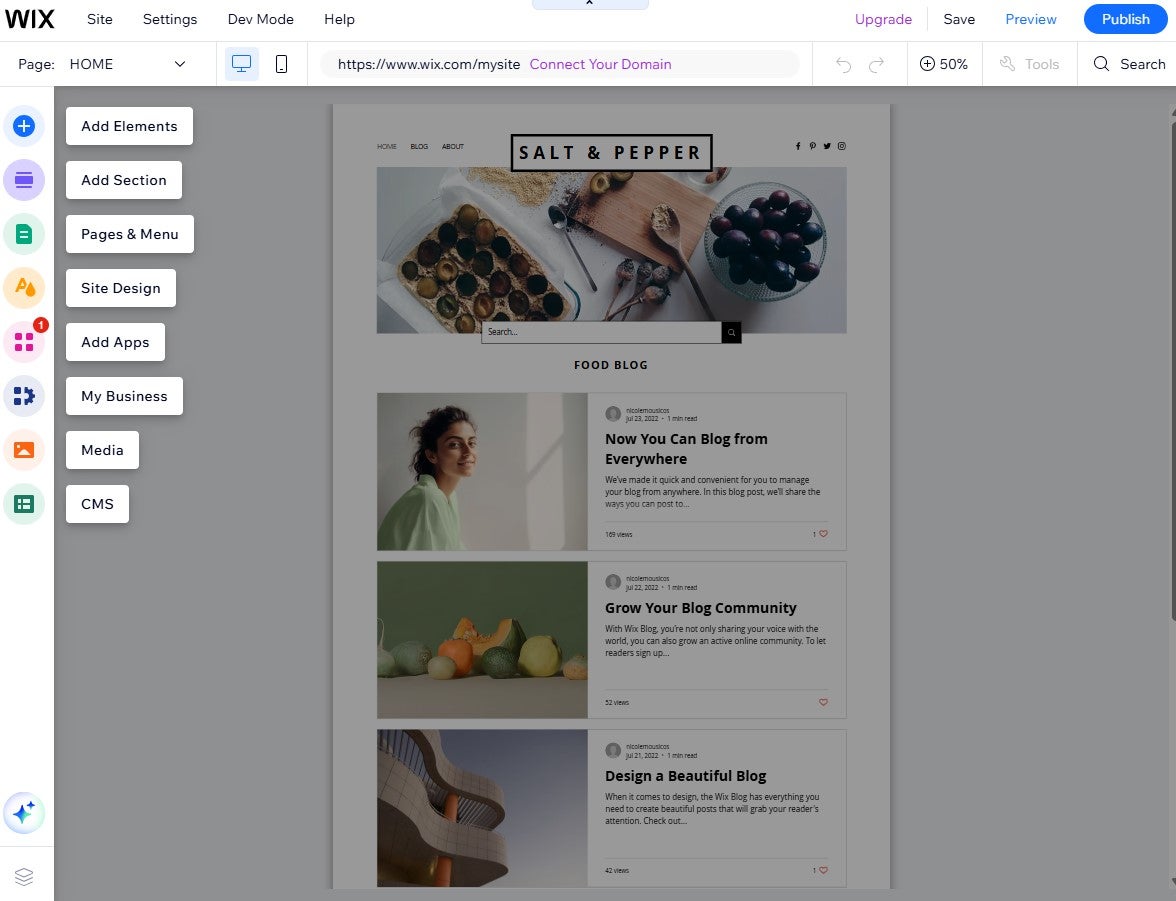
Task: Collapse the panel using the top center chevron
Action: [590, 5]
